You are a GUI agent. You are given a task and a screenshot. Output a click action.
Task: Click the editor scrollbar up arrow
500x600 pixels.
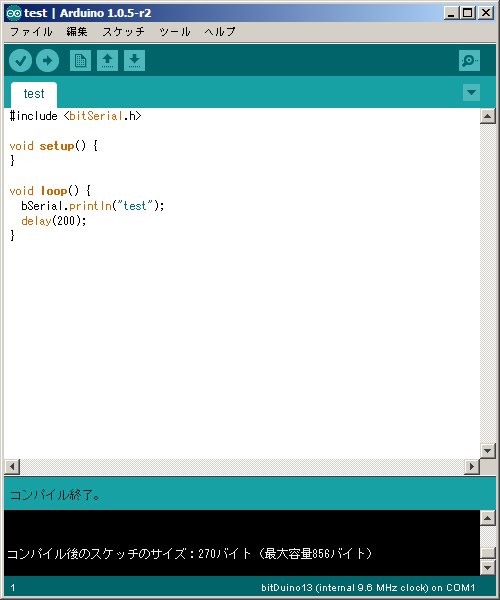click(x=488, y=116)
